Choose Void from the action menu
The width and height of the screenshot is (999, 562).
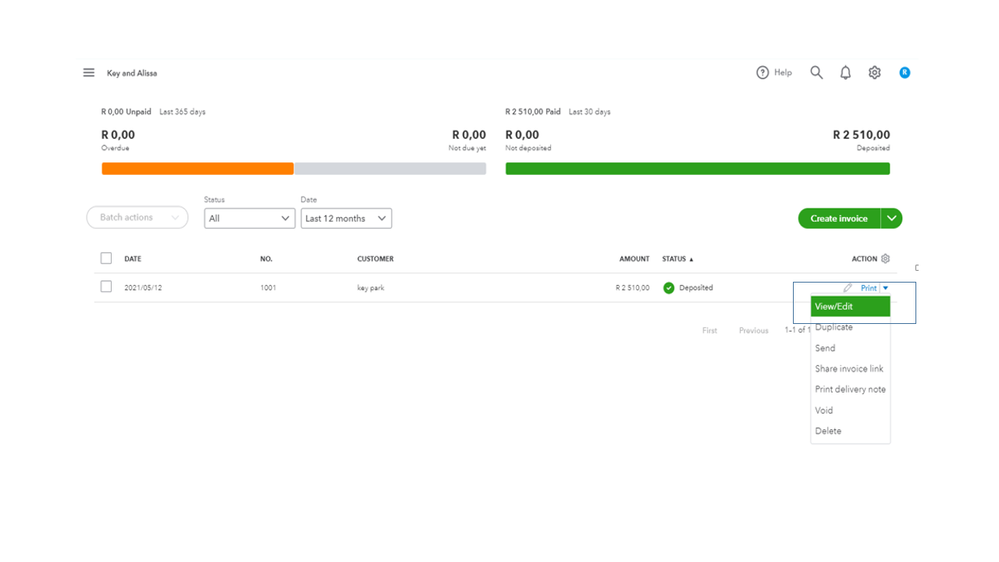pyautogui.click(x=824, y=410)
